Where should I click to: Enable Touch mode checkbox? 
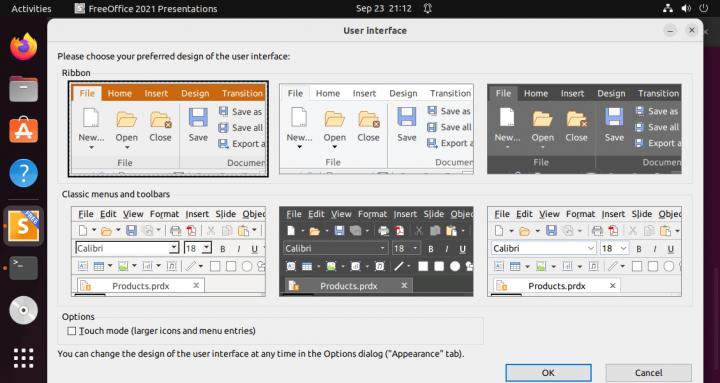(x=72, y=331)
